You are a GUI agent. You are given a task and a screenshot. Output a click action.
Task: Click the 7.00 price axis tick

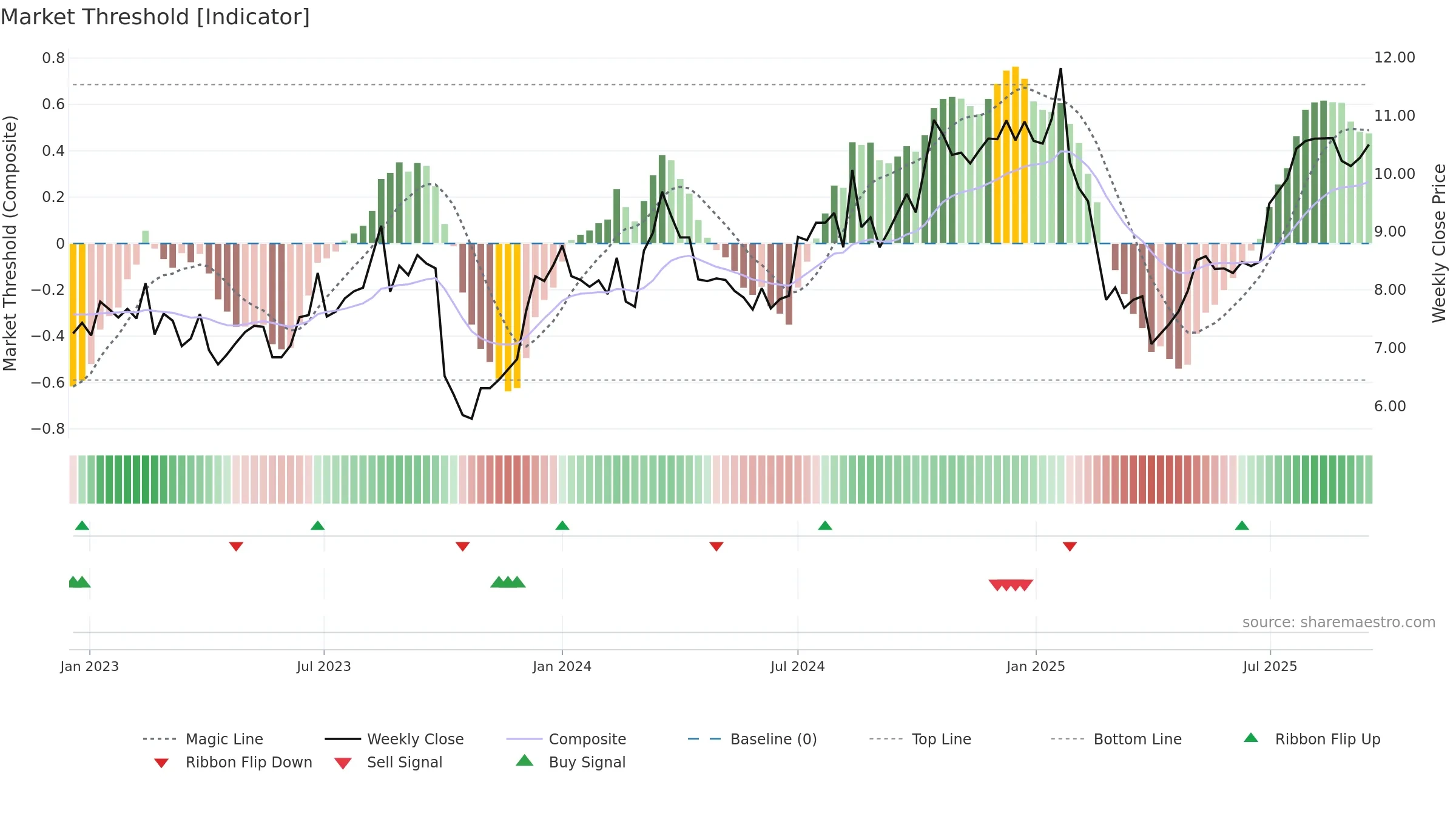click(1390, 348)
